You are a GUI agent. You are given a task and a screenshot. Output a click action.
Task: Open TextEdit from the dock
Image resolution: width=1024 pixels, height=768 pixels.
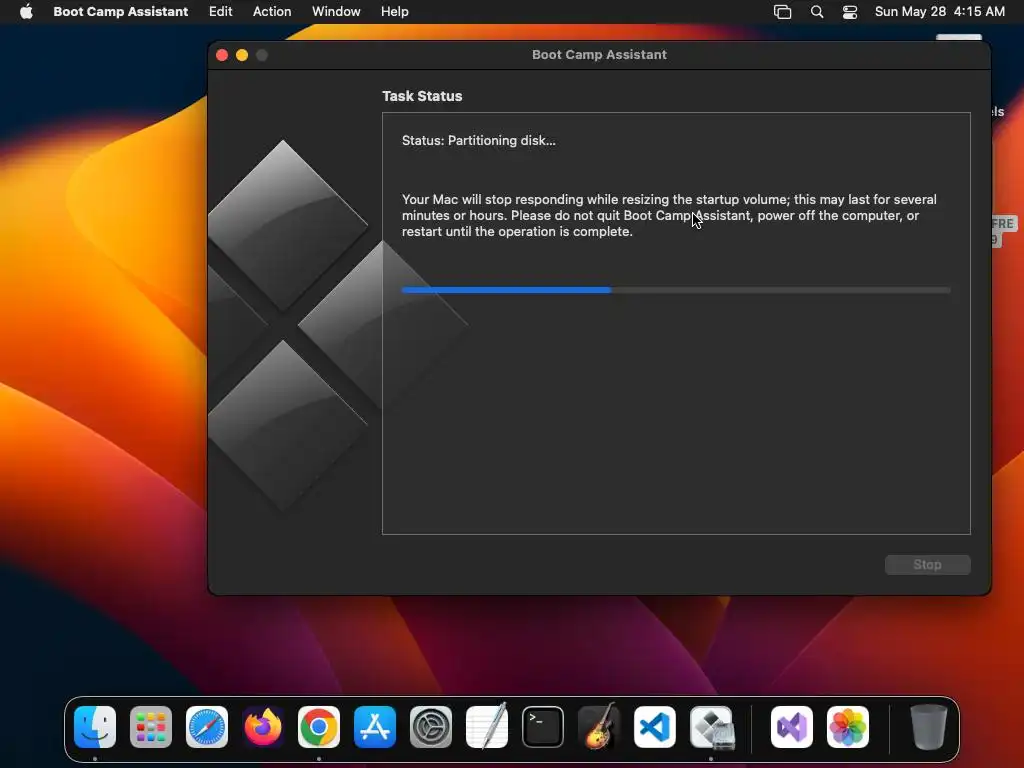click(x=487, y=727)
